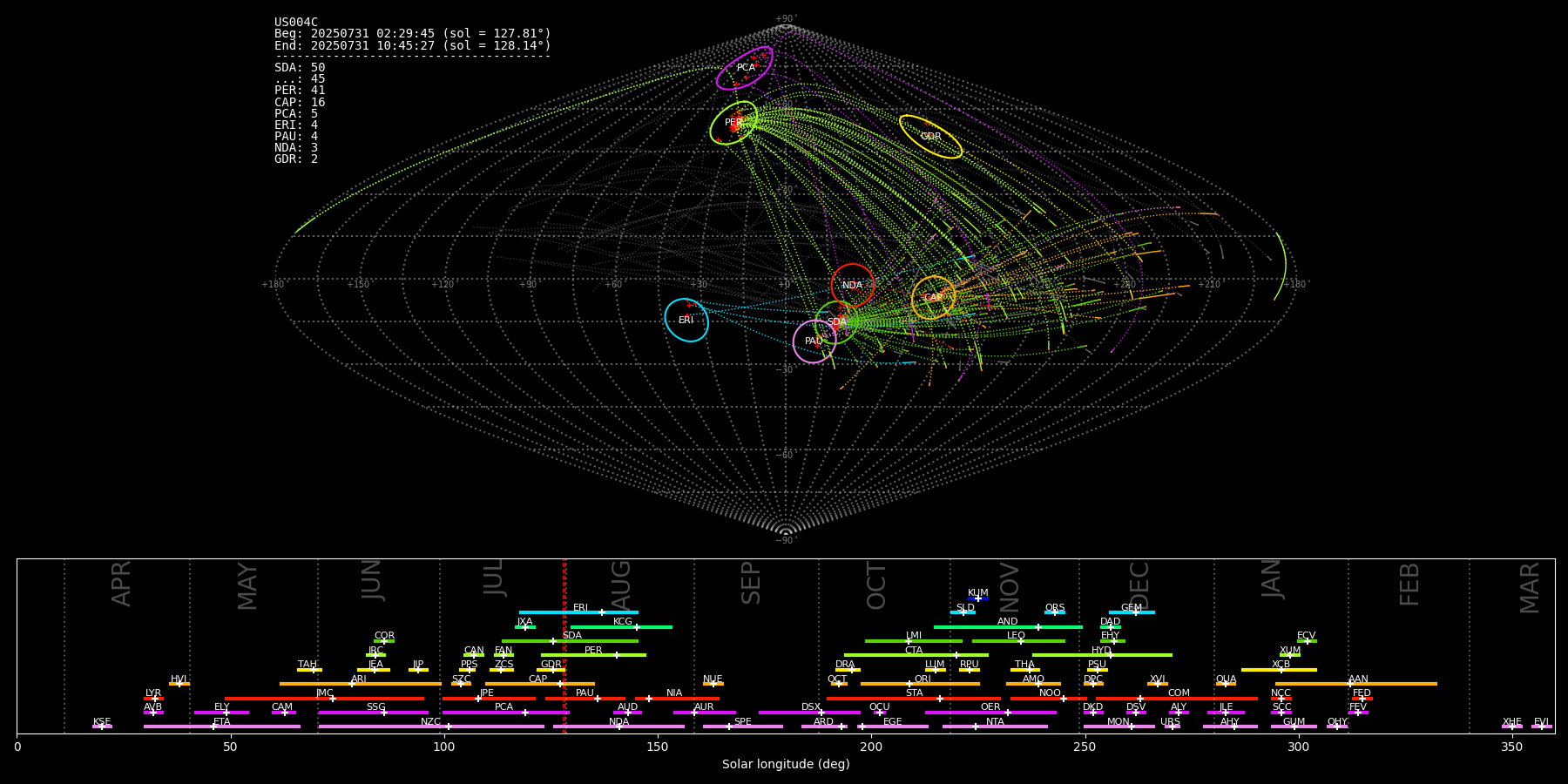The height and width of the screenshot is (784, 1568).
Task: Click the NDA red circle label on map
Action: 852,286
